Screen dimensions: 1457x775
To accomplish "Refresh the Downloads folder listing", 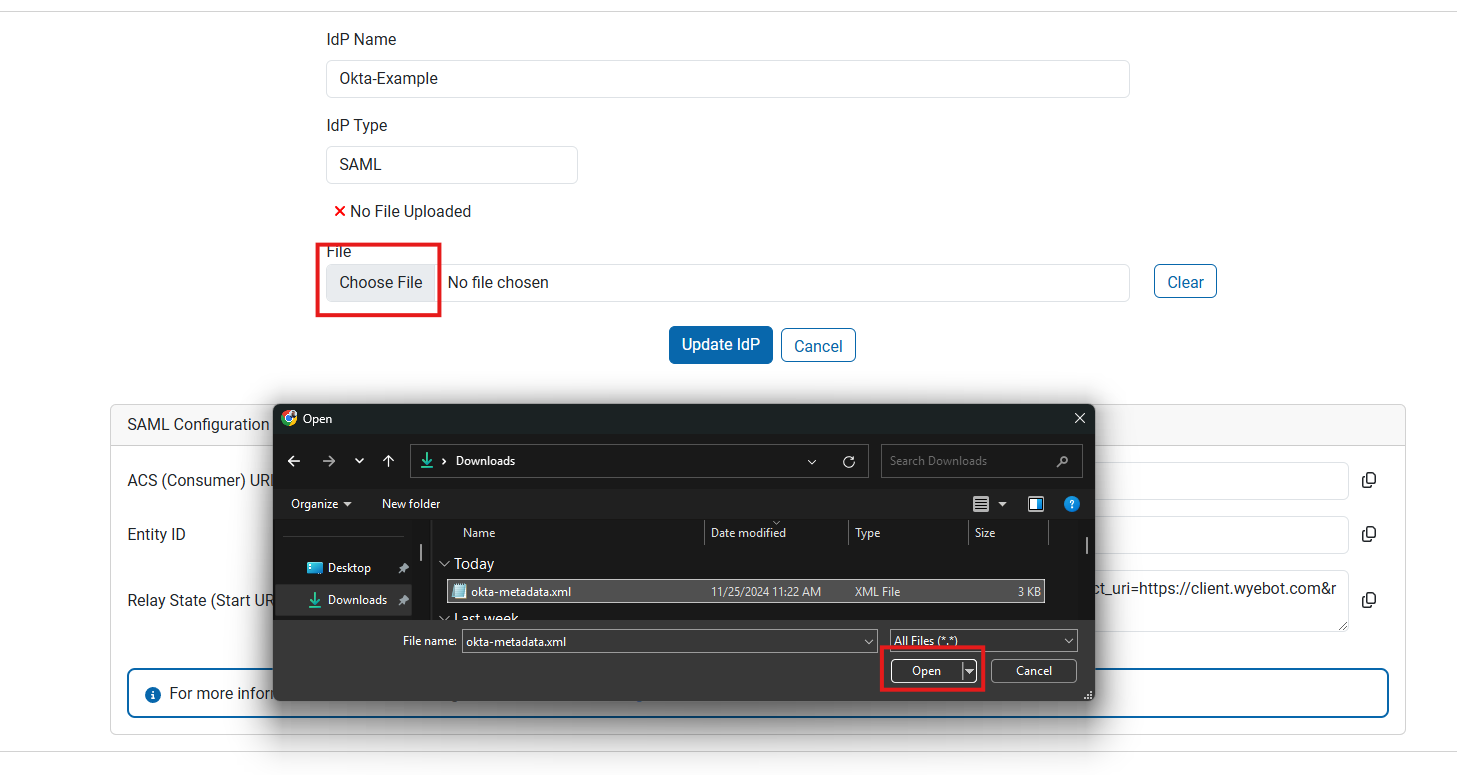I will pos(849,461).
